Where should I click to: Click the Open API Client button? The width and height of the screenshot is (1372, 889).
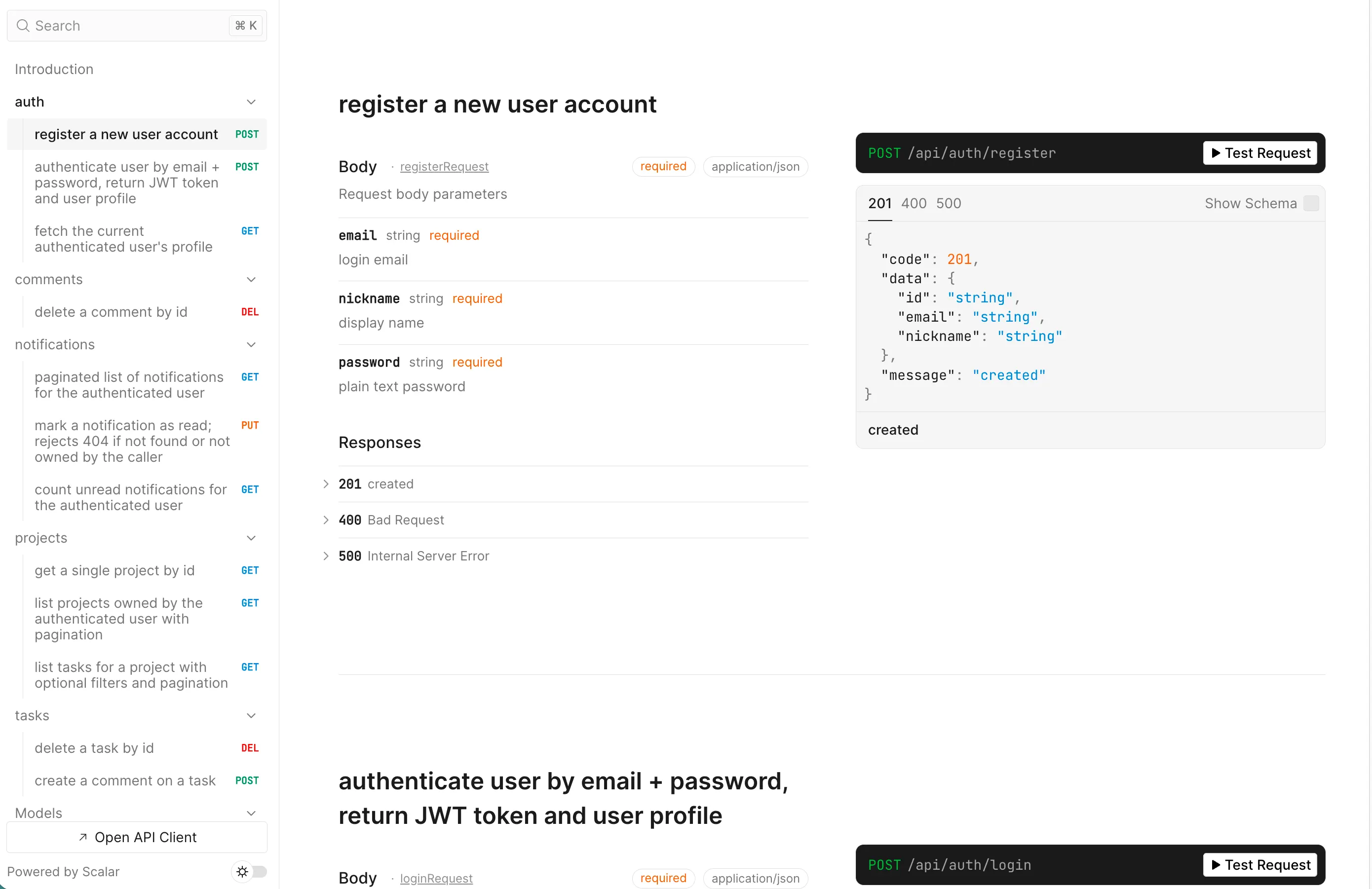(x=137, y=837)
